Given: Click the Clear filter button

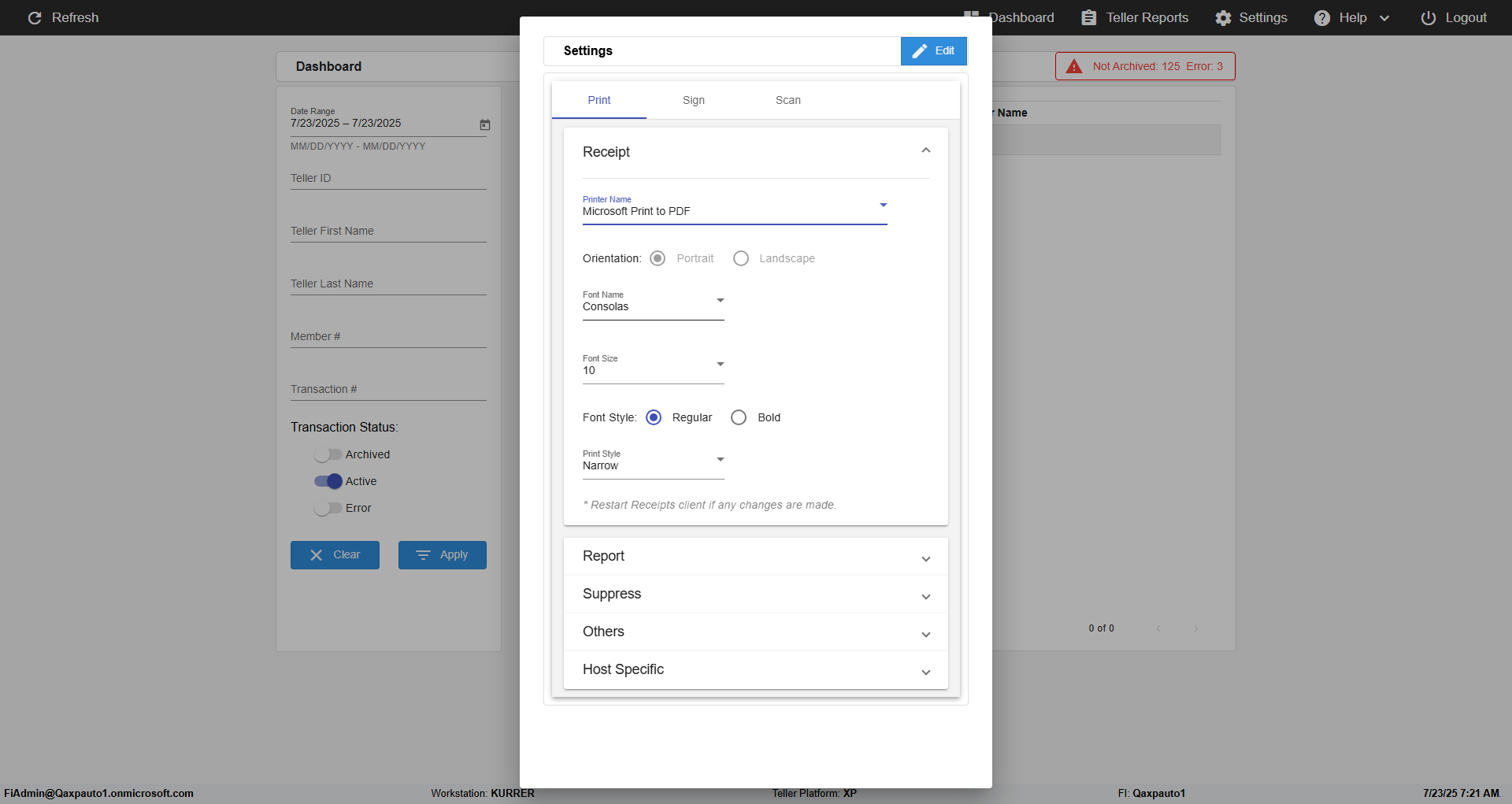Looking at the screenshot, I should (x=335, y=555).
